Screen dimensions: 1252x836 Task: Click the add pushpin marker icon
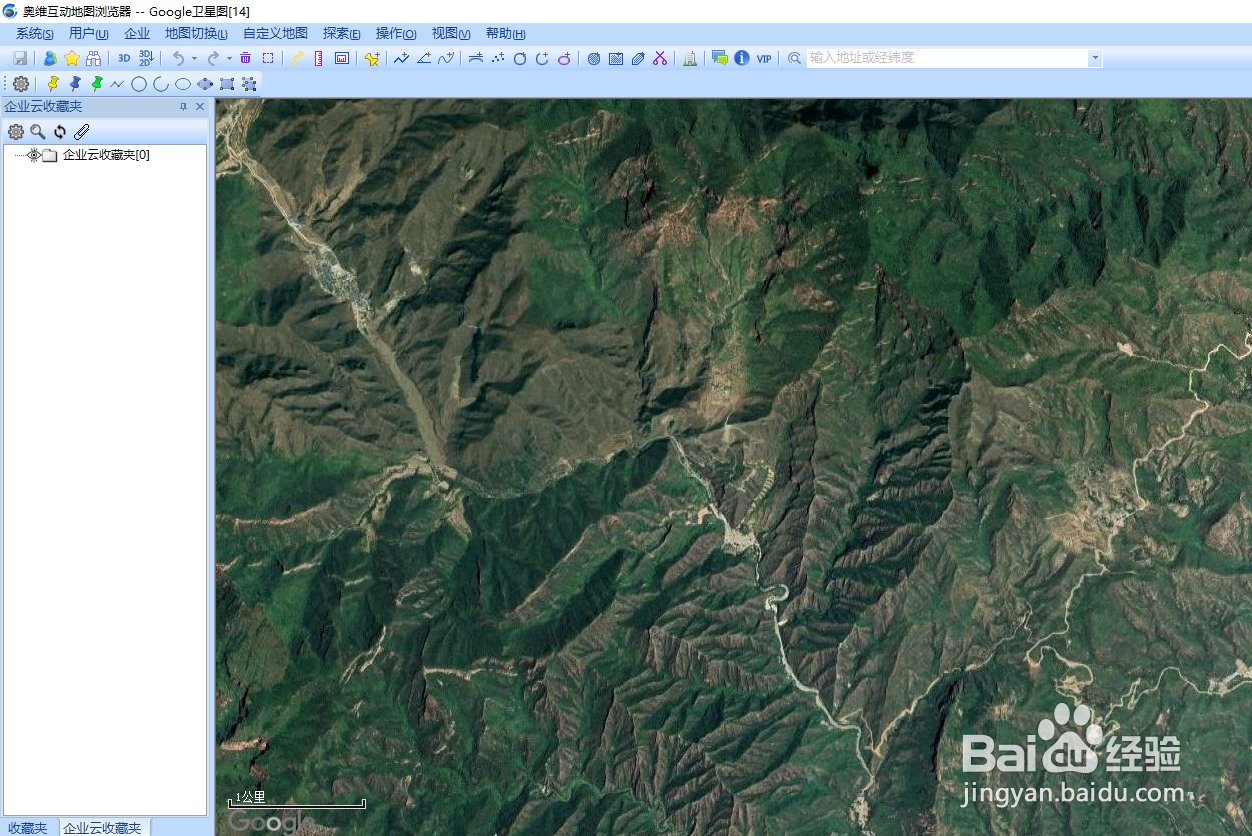tap(372, 59)
